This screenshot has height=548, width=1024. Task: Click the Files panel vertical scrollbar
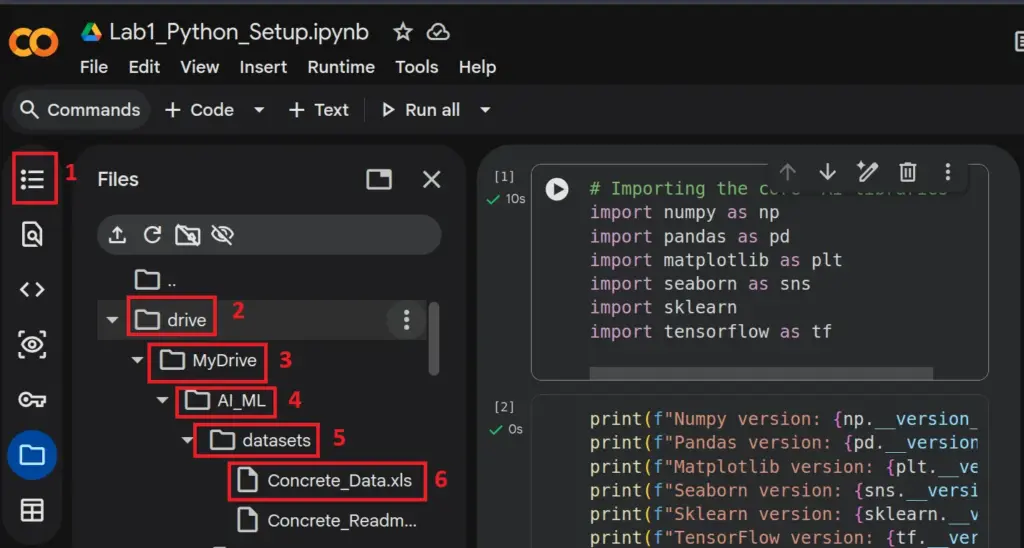click(x=434, y=339)
